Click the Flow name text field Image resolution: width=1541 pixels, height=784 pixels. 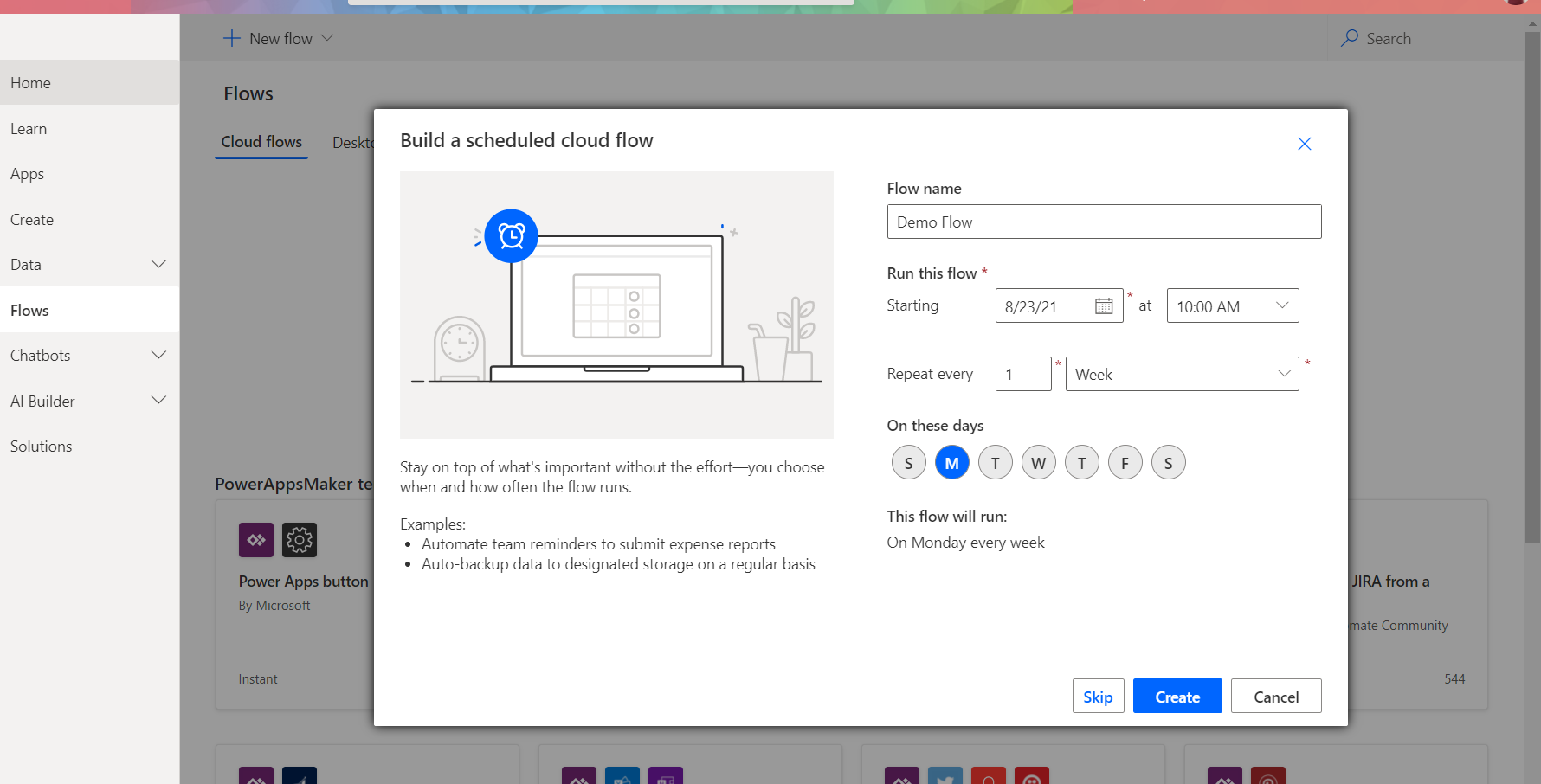point(1104,222)
